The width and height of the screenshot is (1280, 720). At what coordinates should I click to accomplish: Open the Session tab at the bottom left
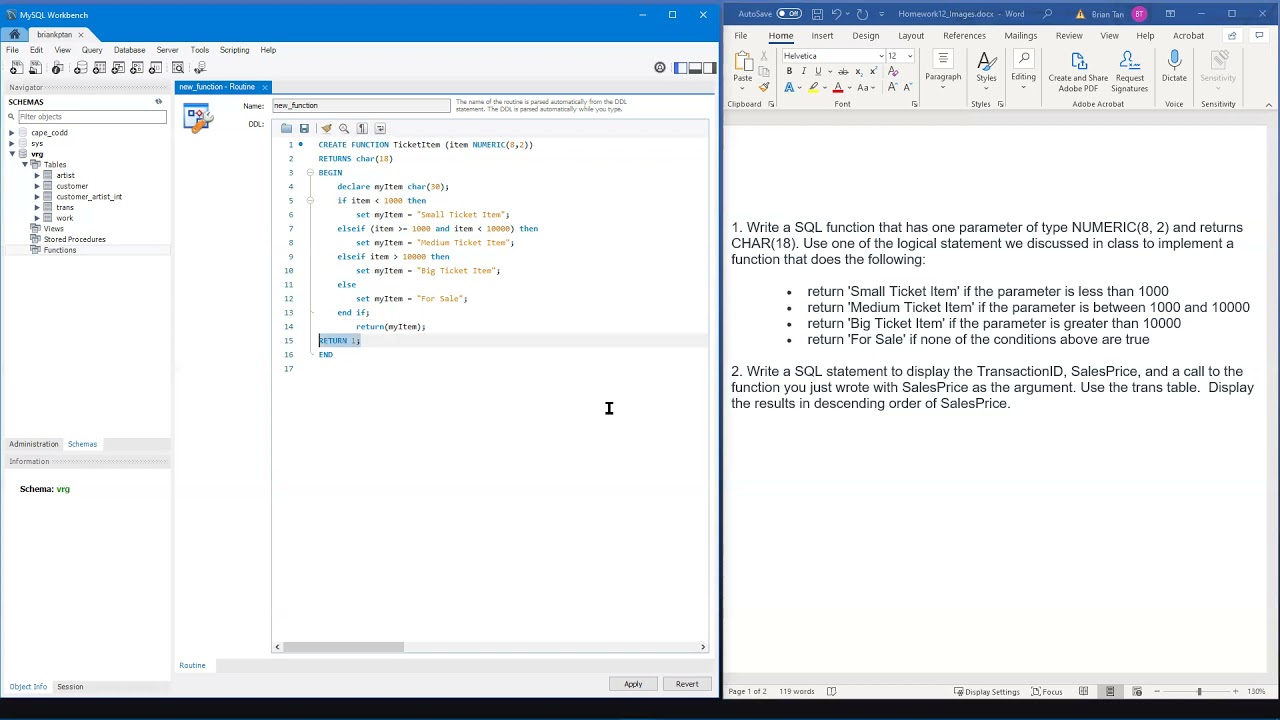coord(70,687)
